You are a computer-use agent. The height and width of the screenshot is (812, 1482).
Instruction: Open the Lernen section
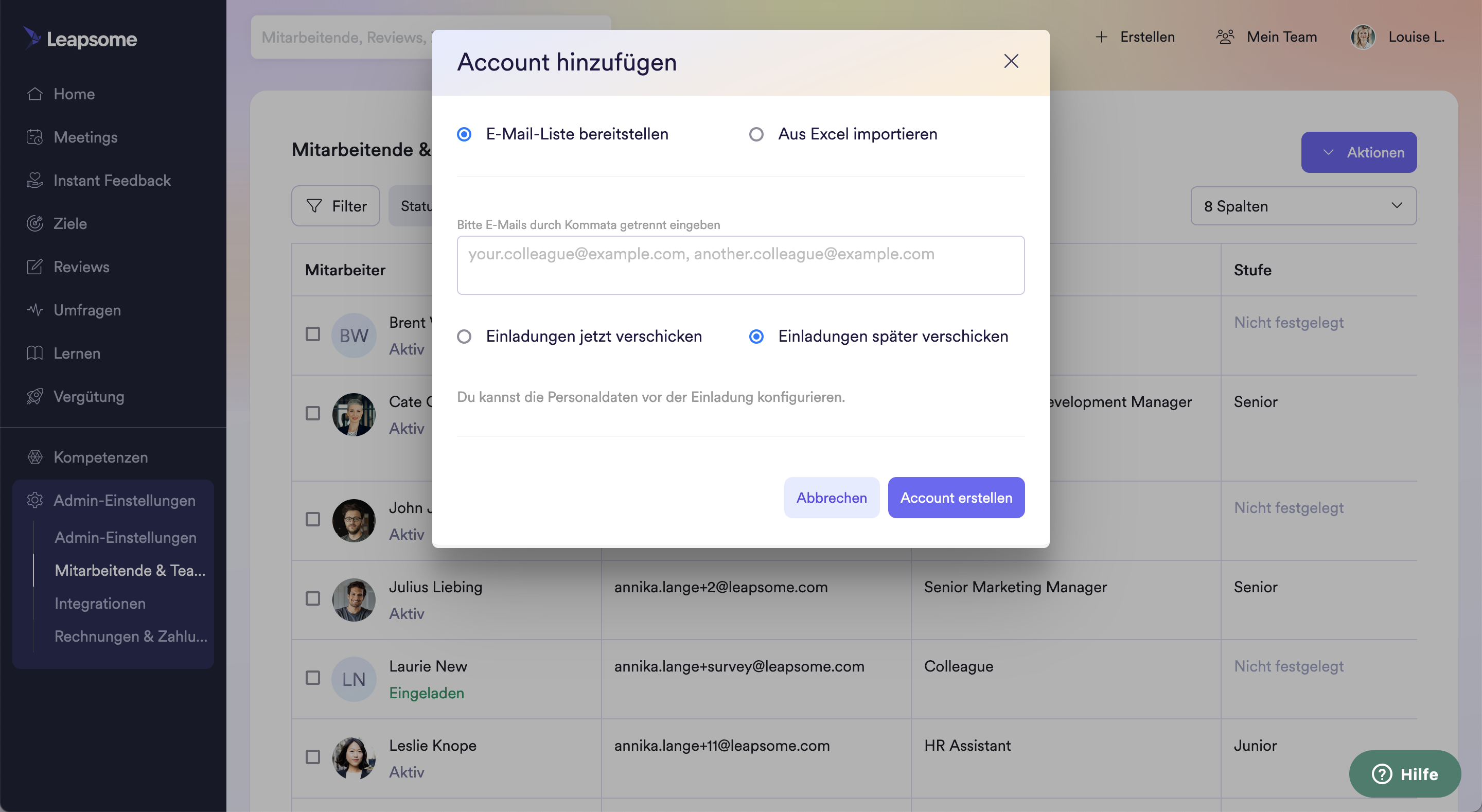(77, 353)
